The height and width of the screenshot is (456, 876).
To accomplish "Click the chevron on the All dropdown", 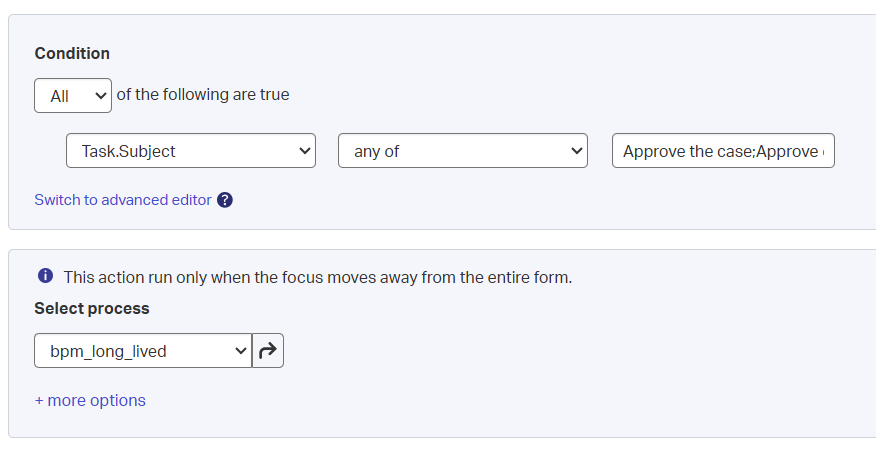I will tap(100, 96).
